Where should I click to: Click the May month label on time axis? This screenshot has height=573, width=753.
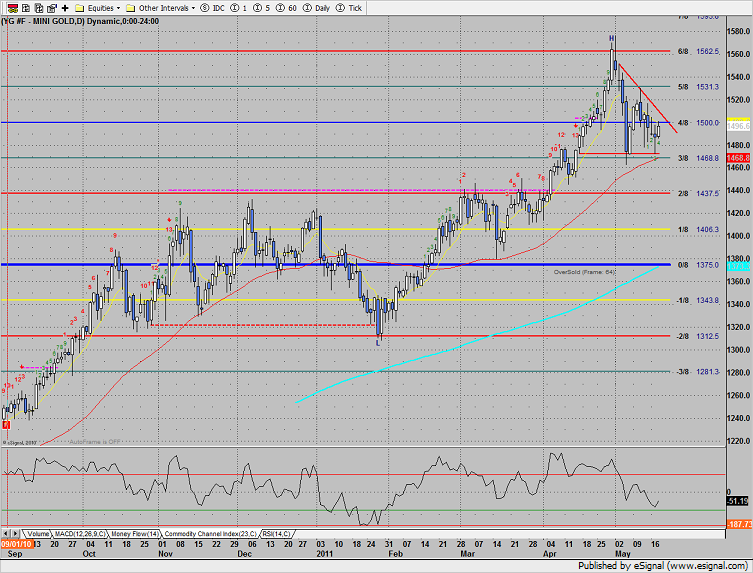coord(623,554)
